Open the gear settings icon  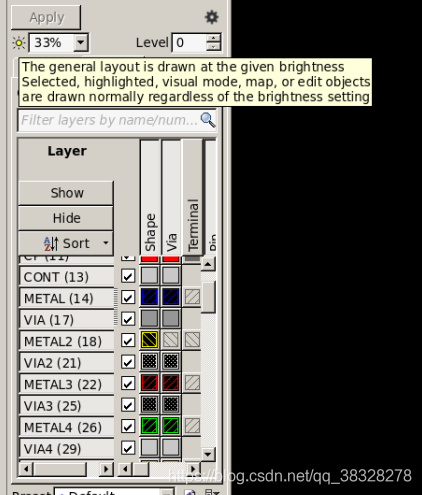[x=211, y=17]
